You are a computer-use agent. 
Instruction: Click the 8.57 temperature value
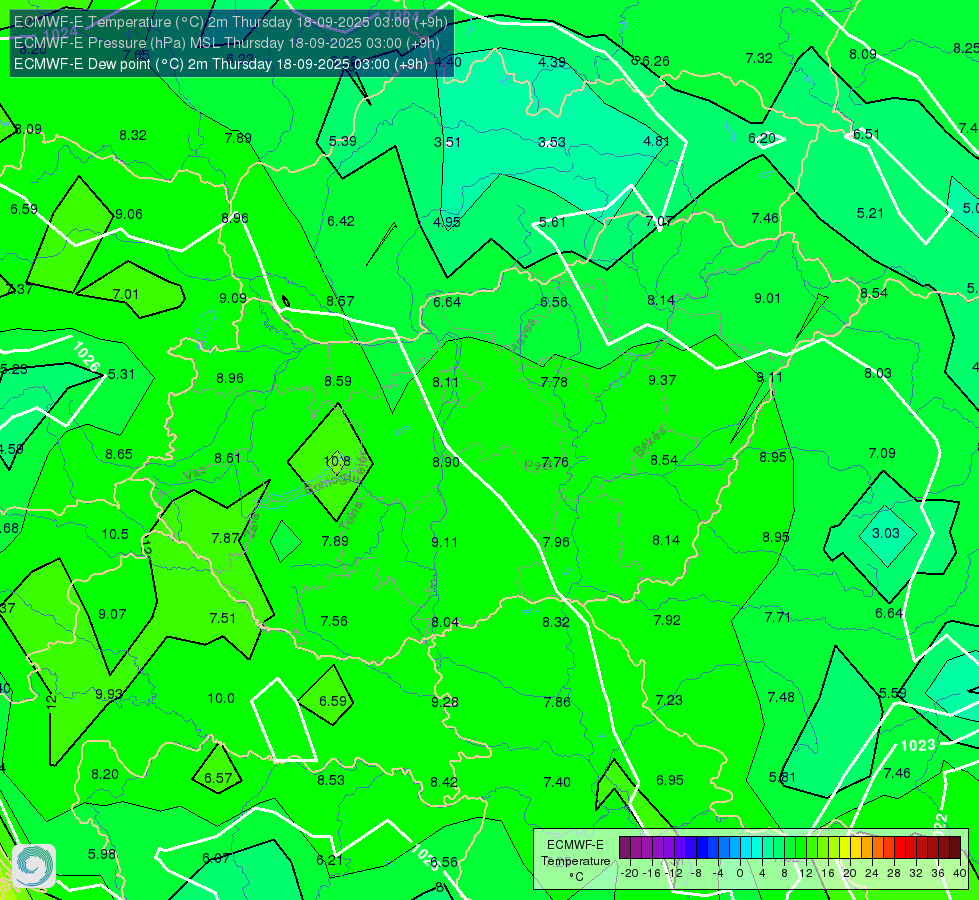(340, 301)
